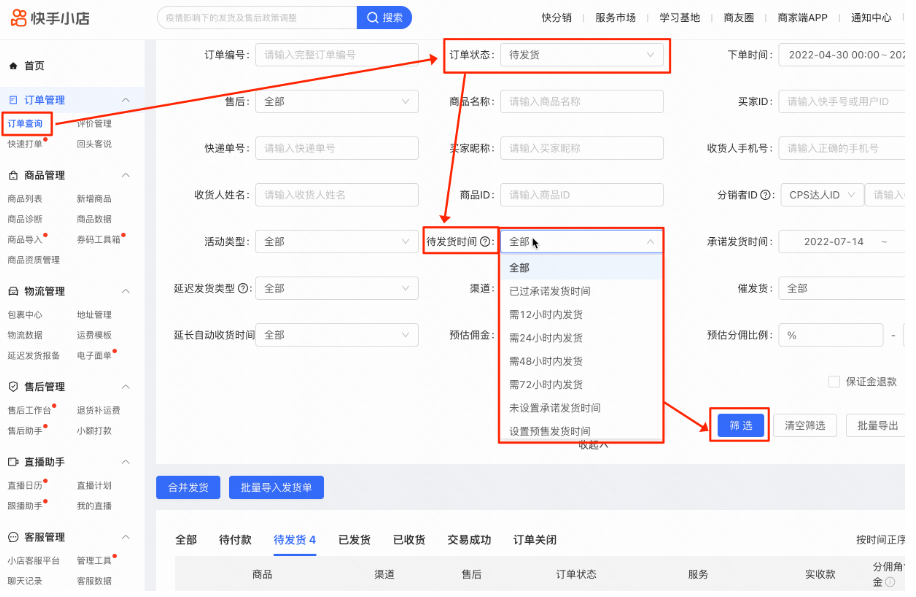Click the 直播助手 section icon
The height and width of the screenshot is (597, 916).
tap(12, 460)
